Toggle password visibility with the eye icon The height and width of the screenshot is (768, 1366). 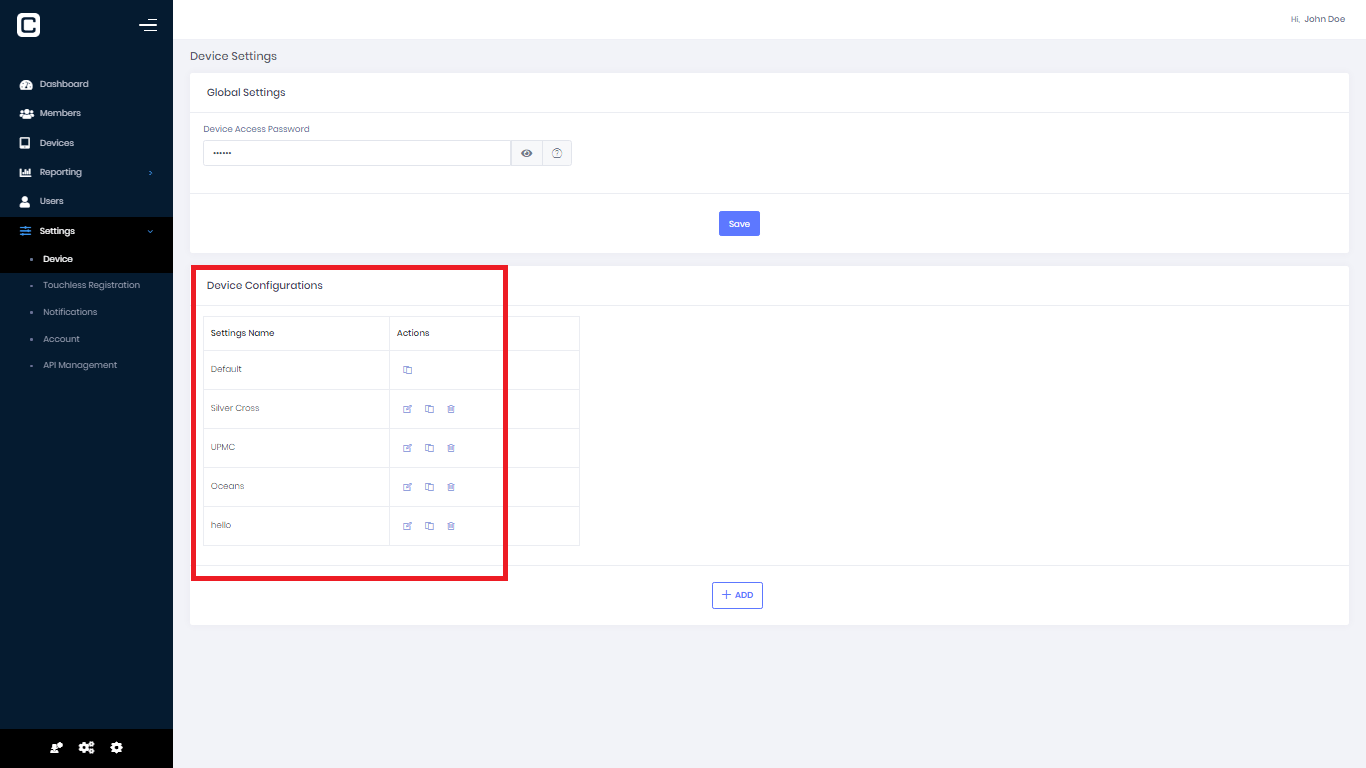tap(526, 152)
